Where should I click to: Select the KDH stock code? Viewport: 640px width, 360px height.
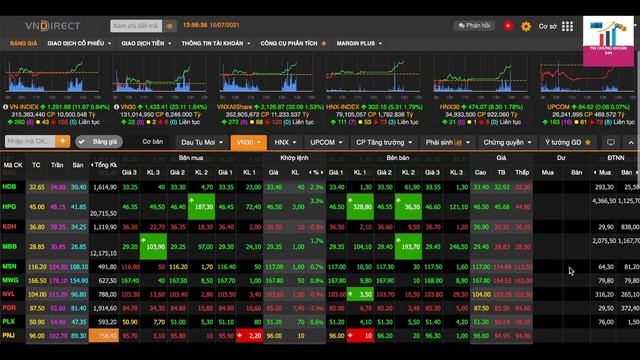click(x=9, y=227)
